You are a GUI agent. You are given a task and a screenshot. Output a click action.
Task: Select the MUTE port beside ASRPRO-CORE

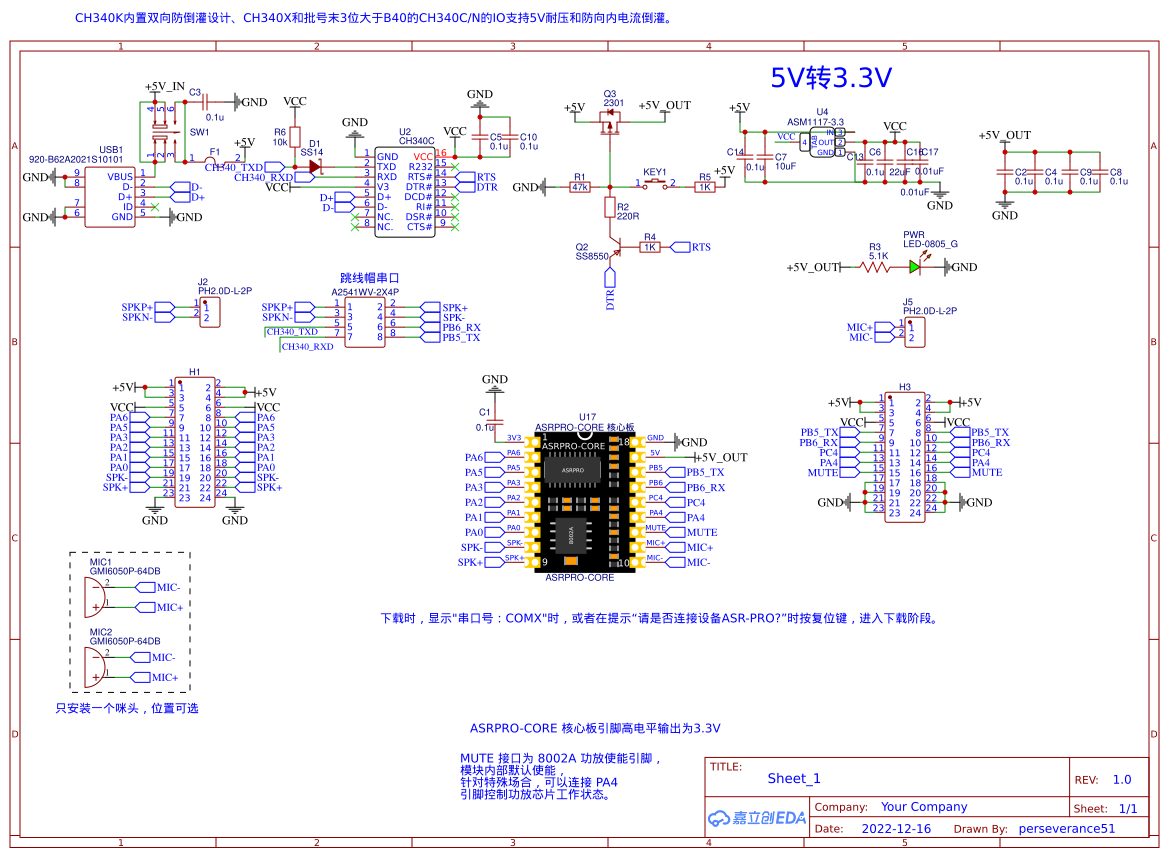pos(692,532)
